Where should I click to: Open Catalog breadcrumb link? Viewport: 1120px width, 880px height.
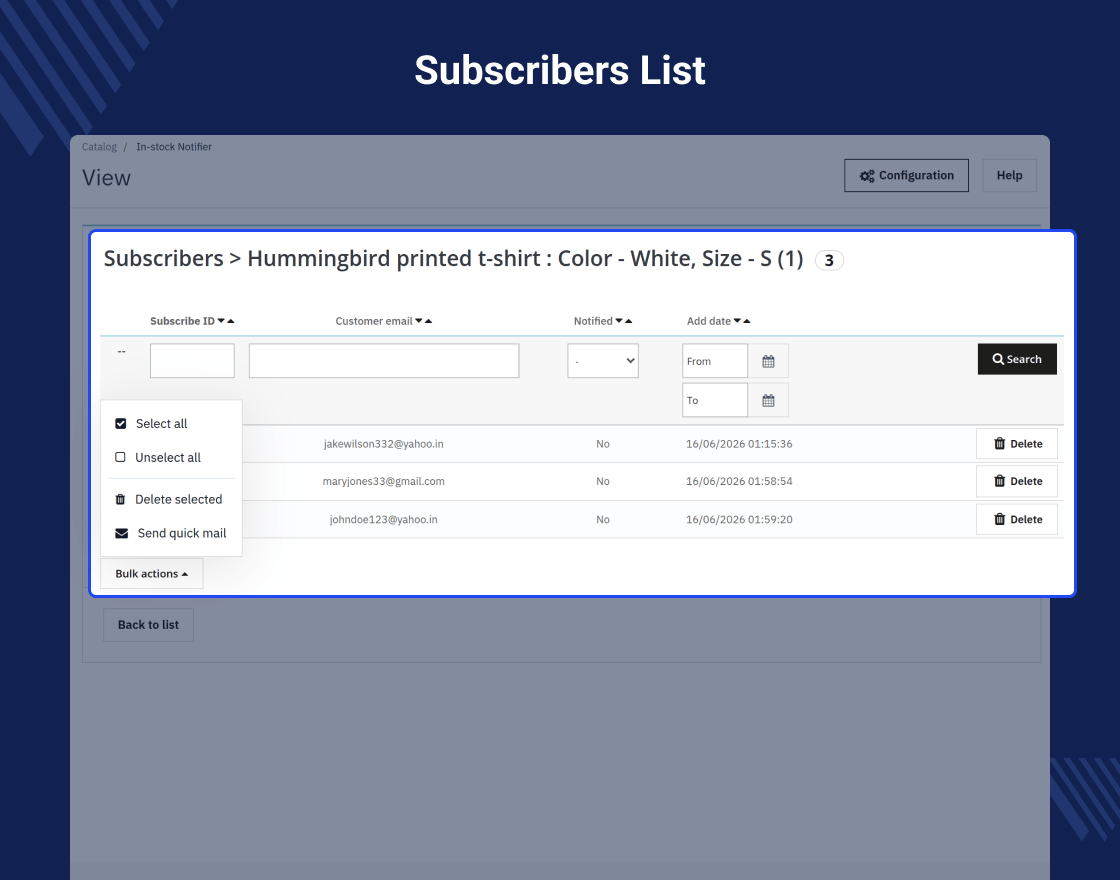click(99, 147)
